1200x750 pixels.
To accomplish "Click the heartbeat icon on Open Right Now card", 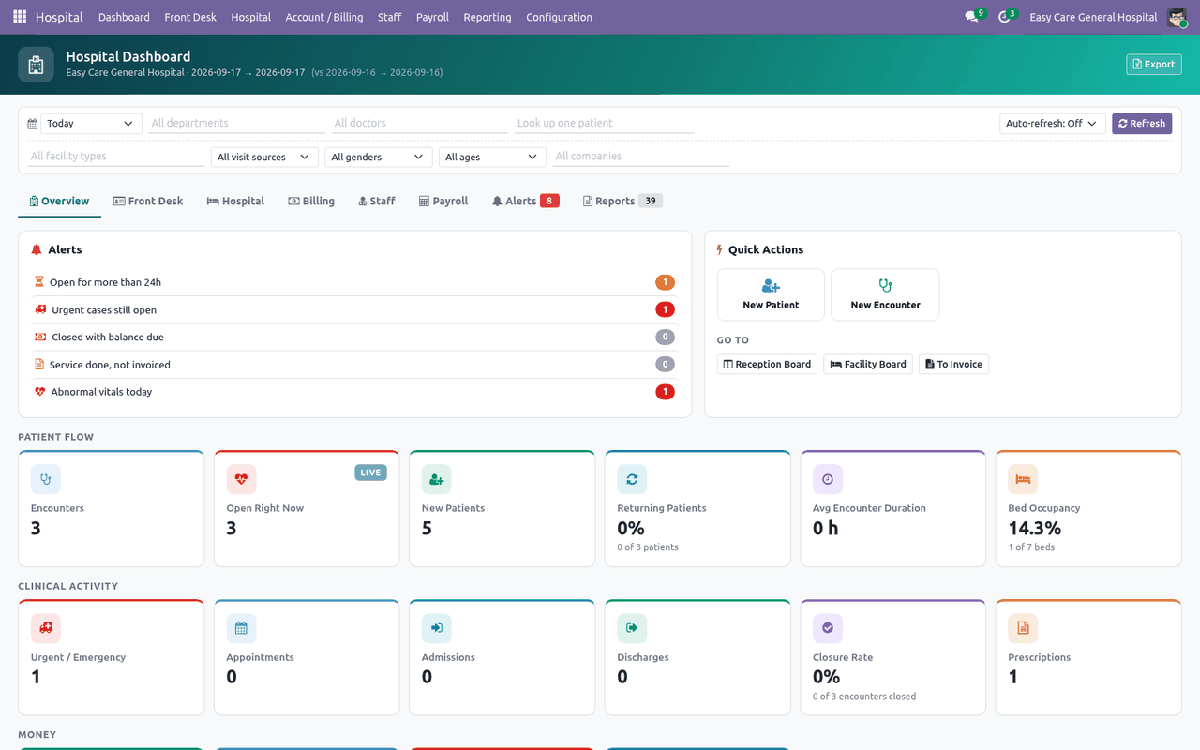I will point(241,479).
